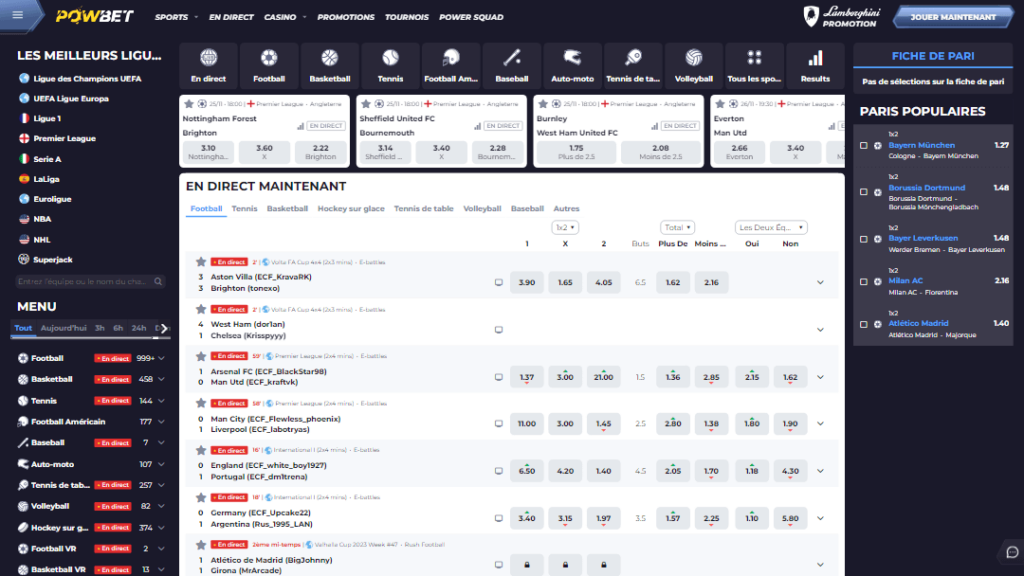
Task: Click the team search input field
Action: pos(89,281)
